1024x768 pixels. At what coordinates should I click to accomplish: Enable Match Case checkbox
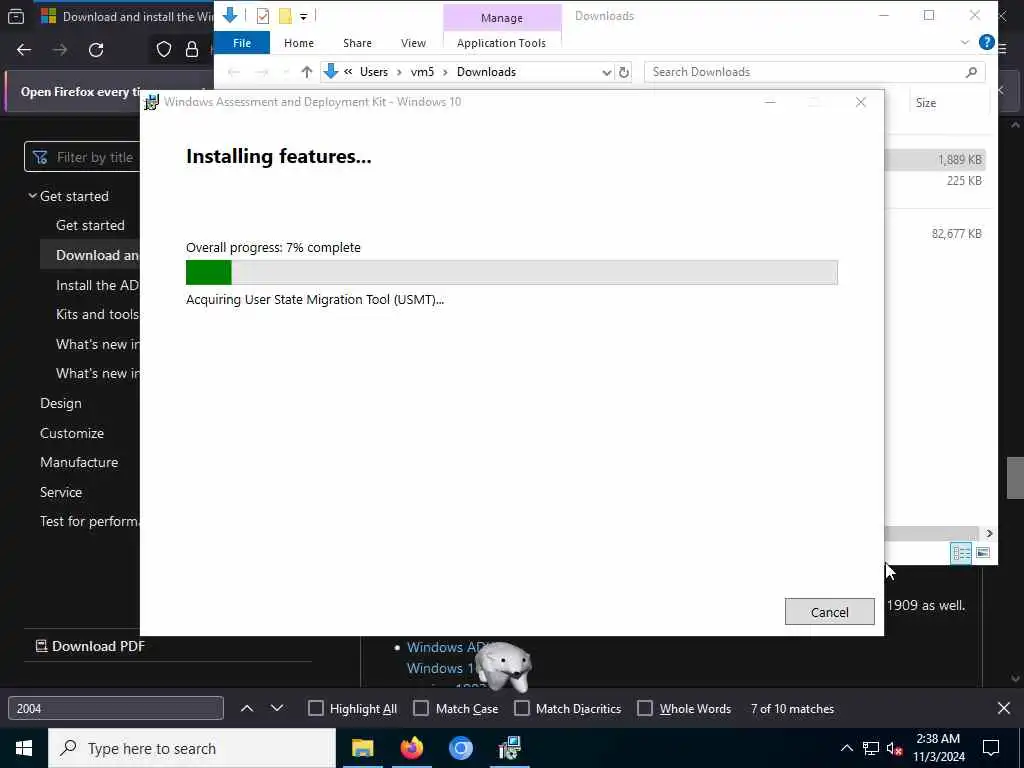coord(421,709)
